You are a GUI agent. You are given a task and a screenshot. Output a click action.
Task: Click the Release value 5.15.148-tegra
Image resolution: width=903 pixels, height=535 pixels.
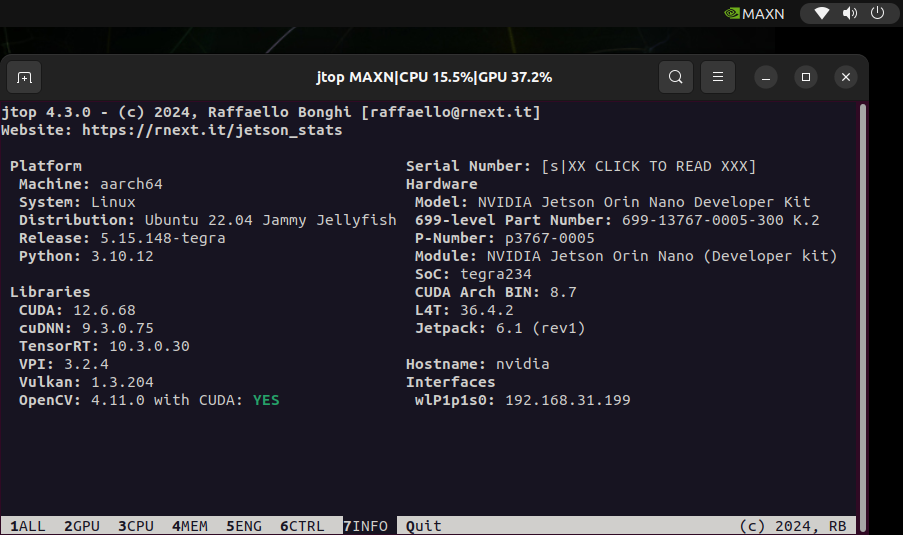coord(162,238)
